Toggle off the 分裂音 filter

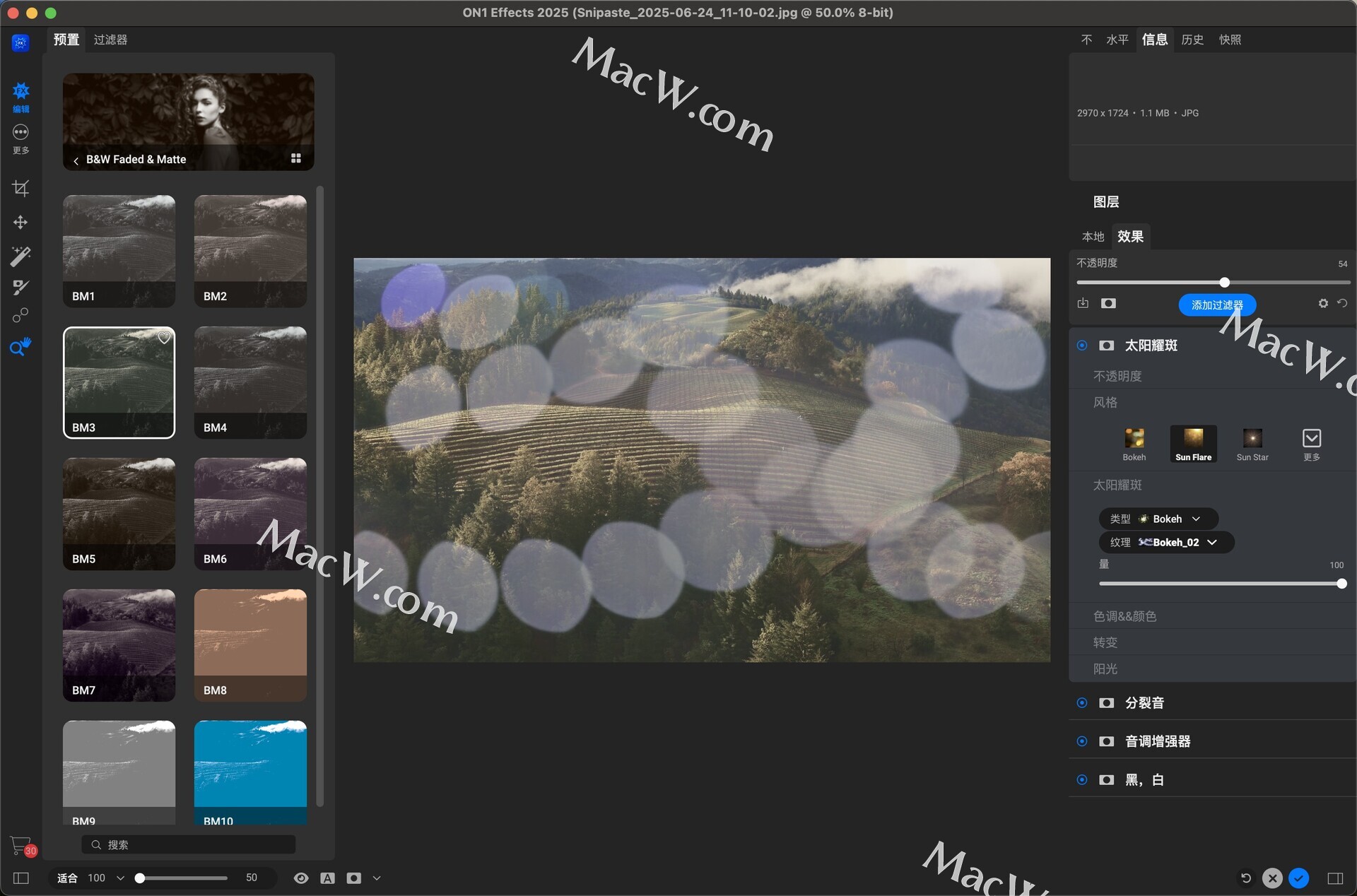pos(1082,703)
